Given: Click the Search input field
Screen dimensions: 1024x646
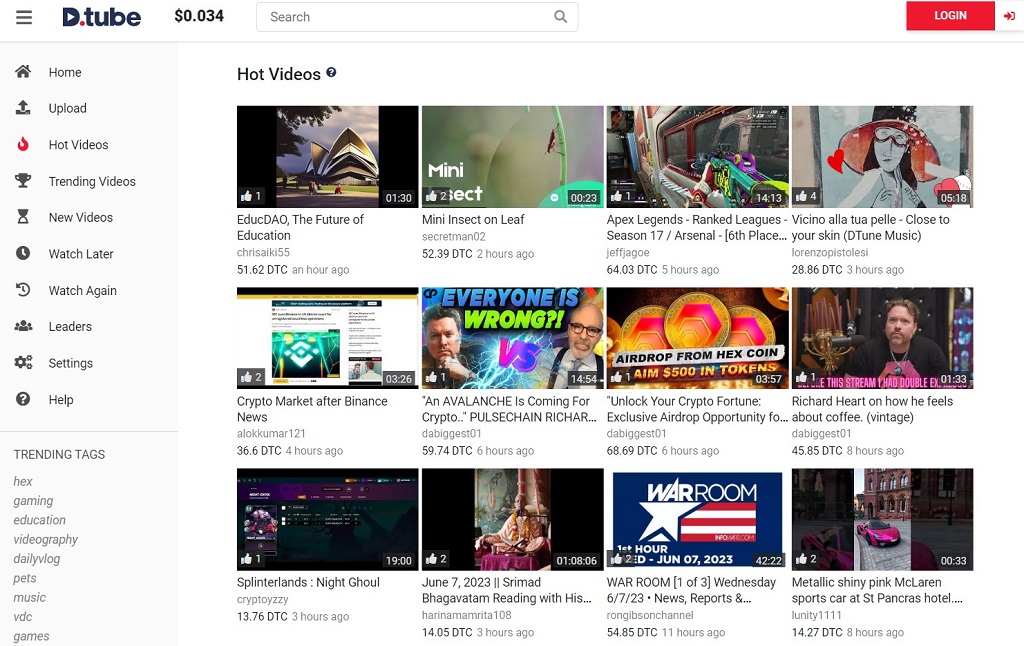Looking at the screenshot, I should tap(417, 17).
